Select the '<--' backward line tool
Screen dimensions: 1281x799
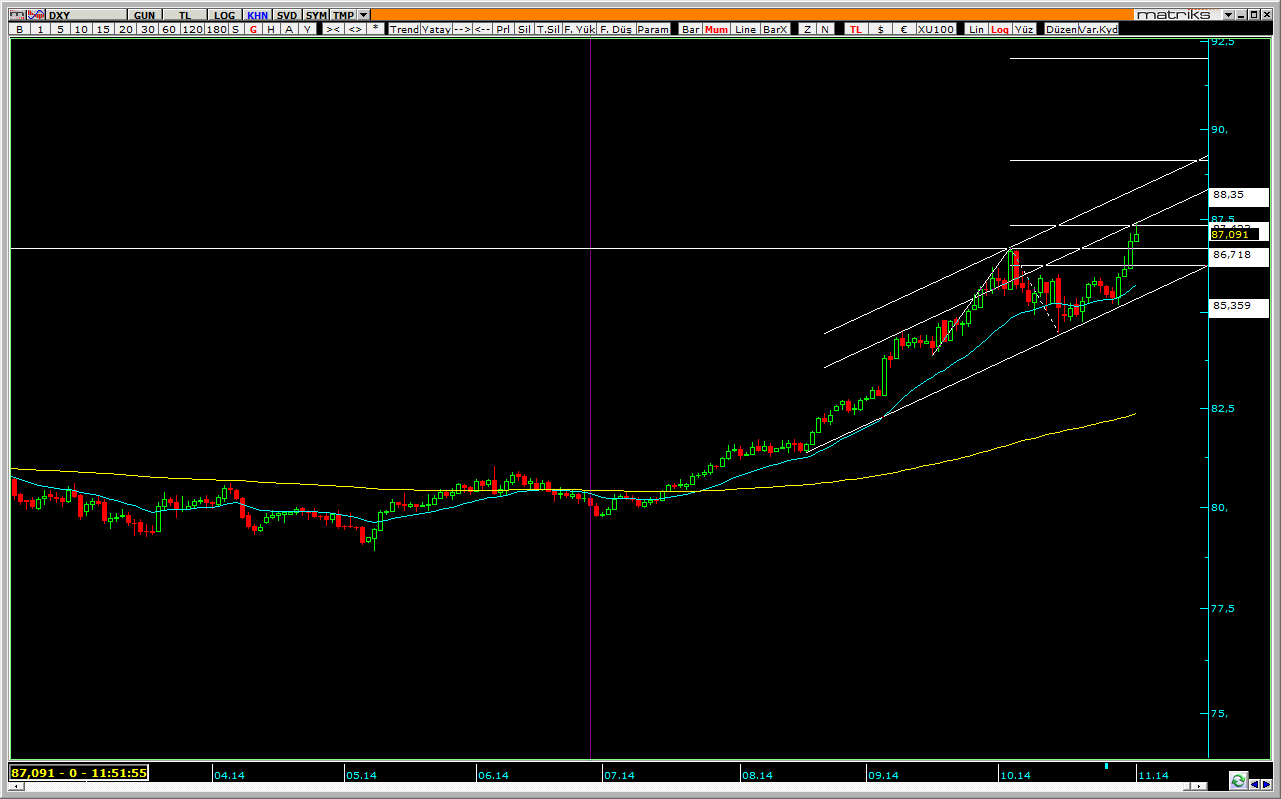482,29
